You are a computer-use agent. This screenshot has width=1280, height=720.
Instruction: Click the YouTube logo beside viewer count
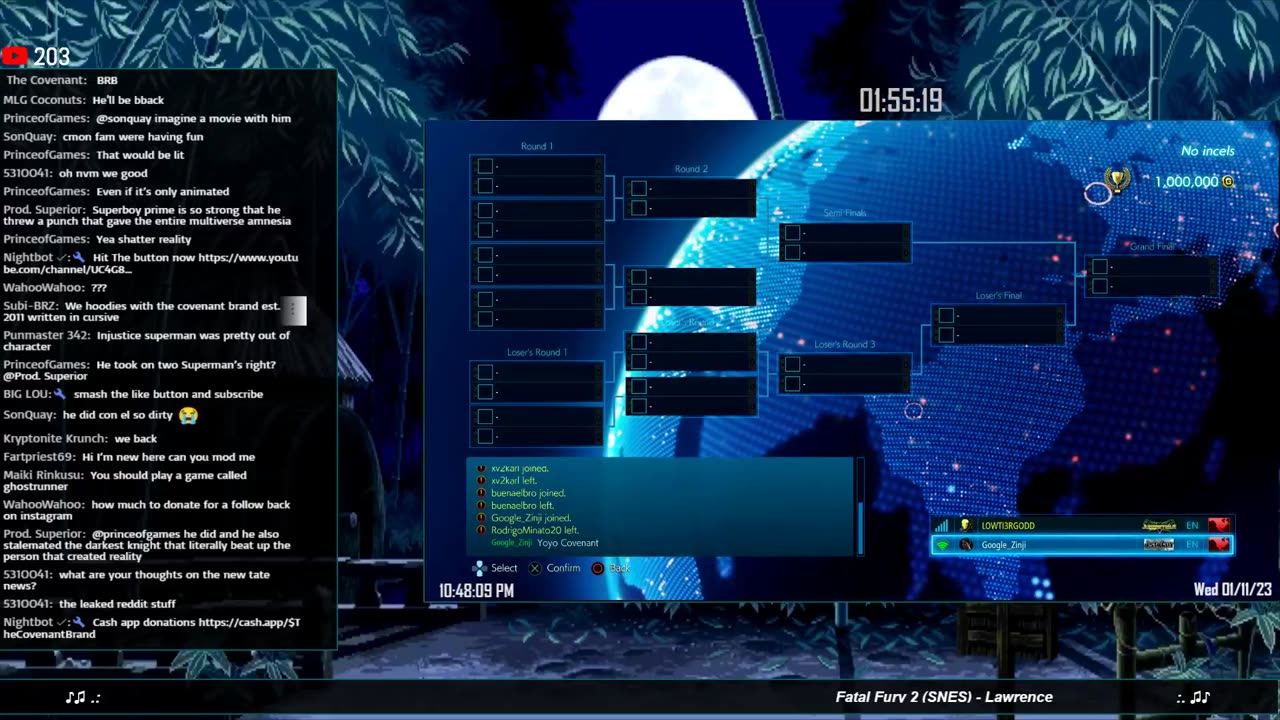pos(15,57)
